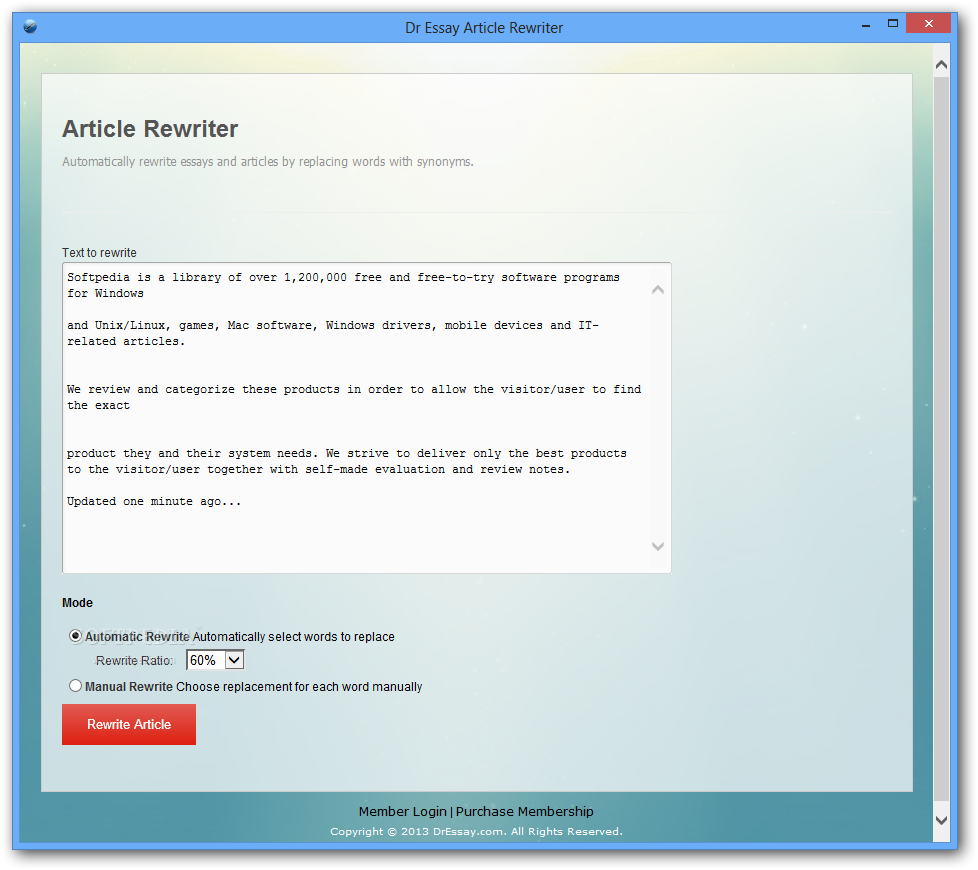Click the 'Article Rewriter' heading
This screenshot has height=870, width=978.
[x=150, y=129]
